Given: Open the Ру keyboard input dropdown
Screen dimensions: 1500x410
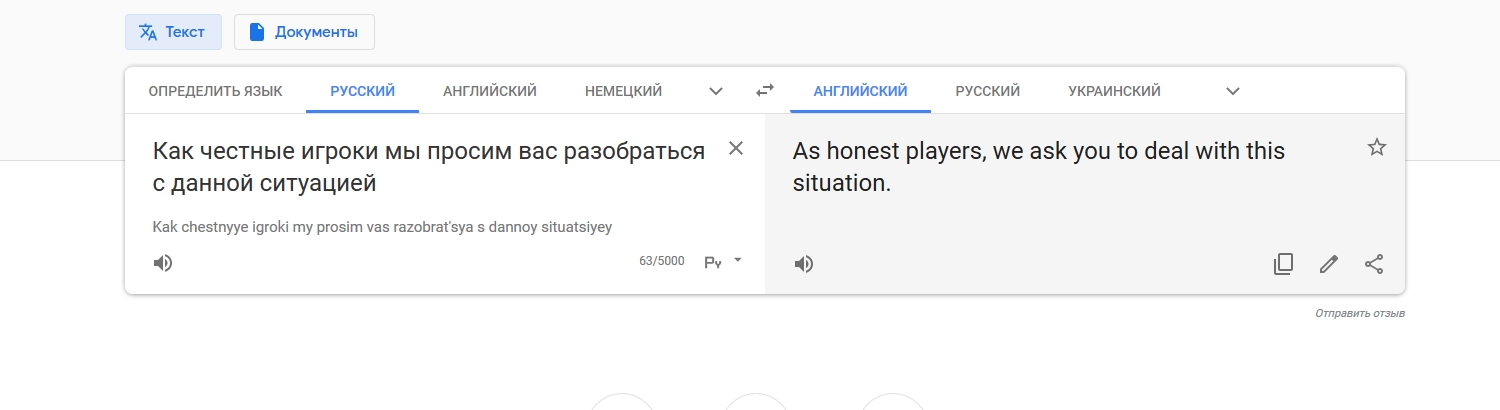Looking at the screenshot, I should (x=724, y=262).
